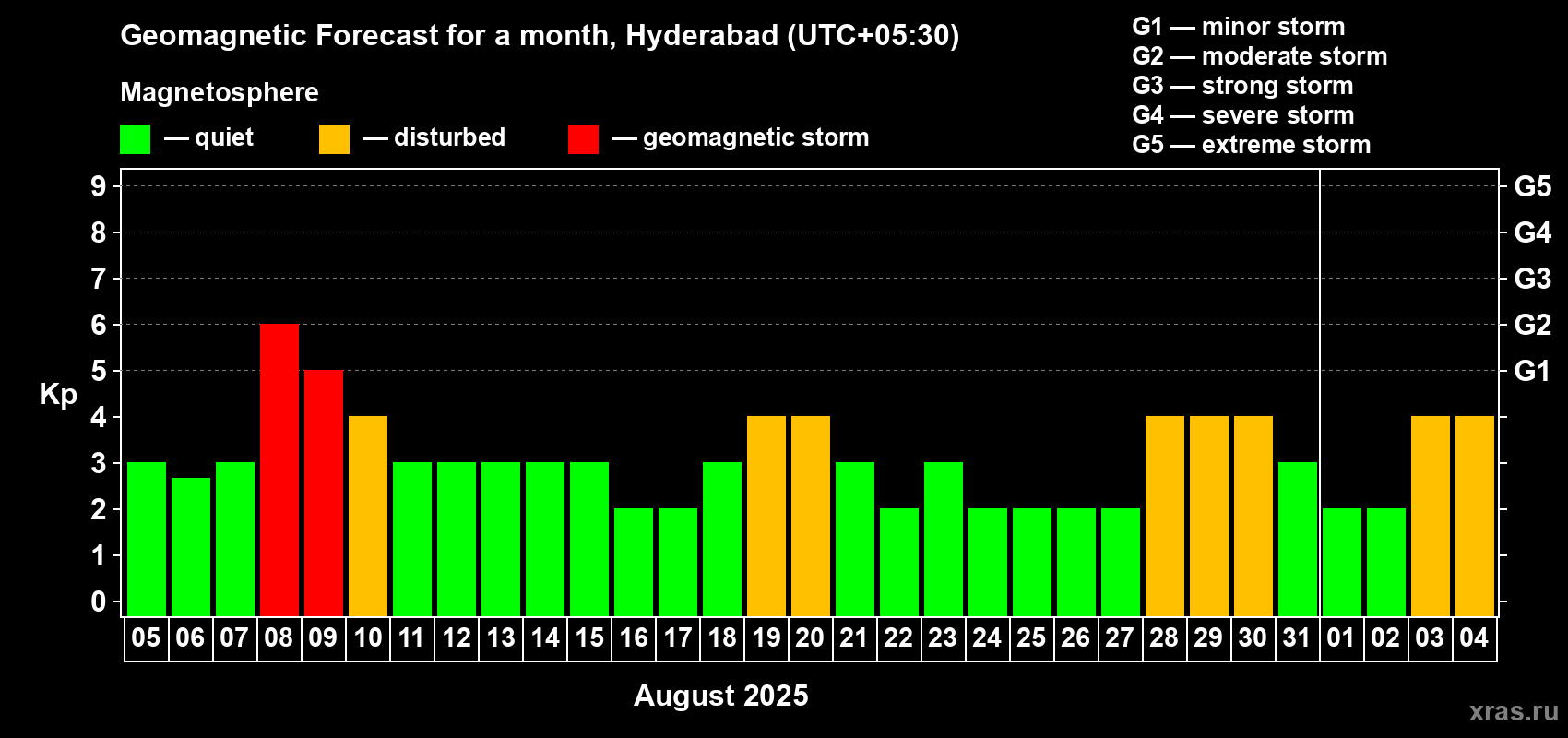
Task: Click the Magnetosphere heading
Action: tap(220, 92)
